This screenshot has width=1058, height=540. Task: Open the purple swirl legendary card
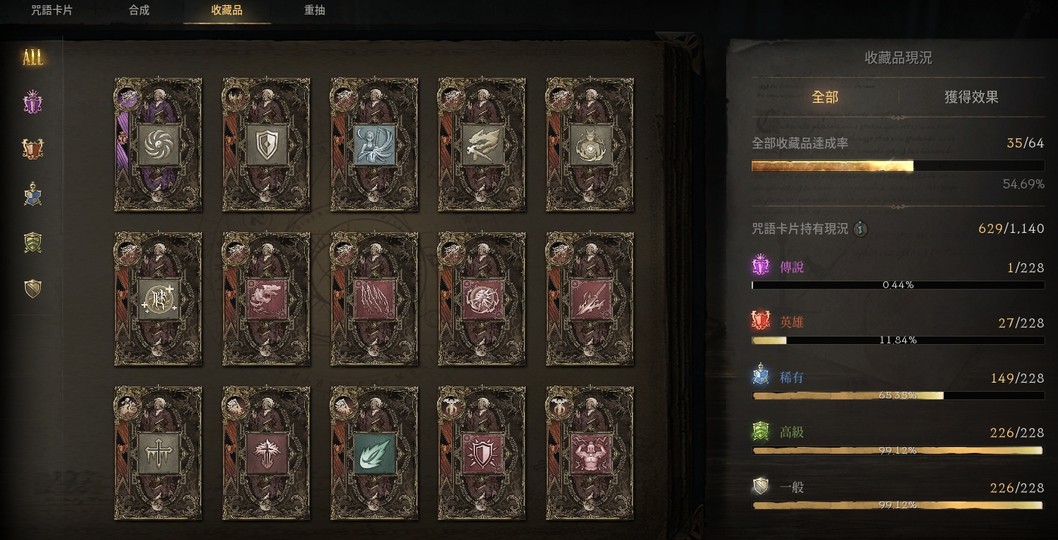pyautogui.click(x=158, y=144)
